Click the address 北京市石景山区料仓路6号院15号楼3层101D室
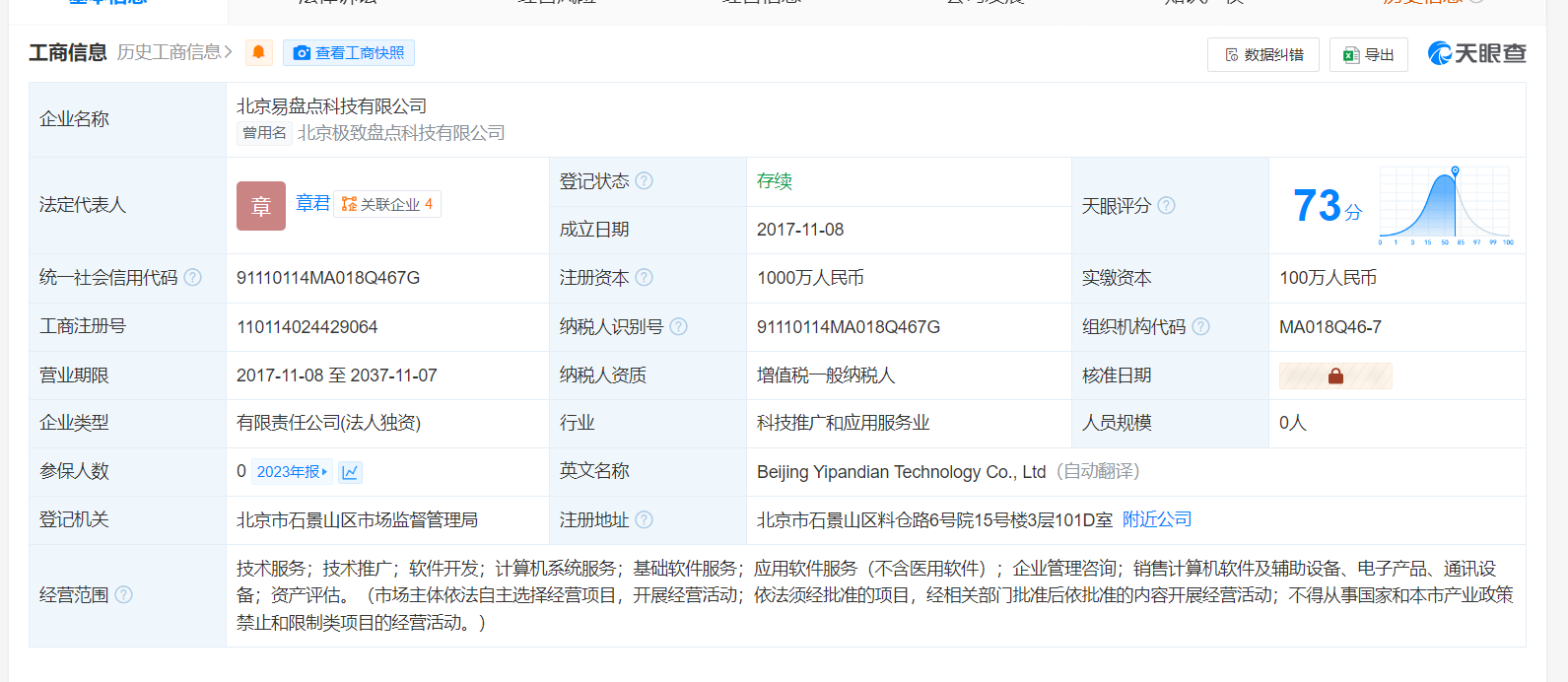1568x682 pixels. (x=935, y=519)
